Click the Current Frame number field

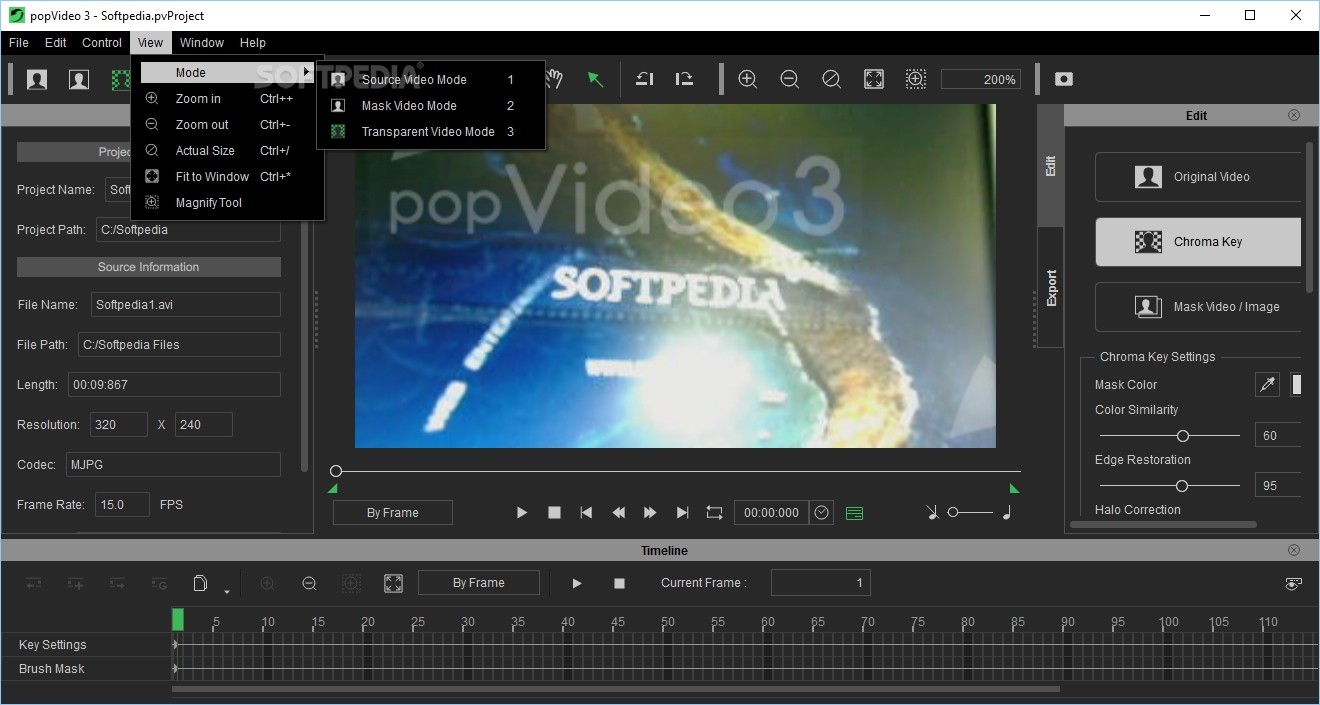pos(821,583)
